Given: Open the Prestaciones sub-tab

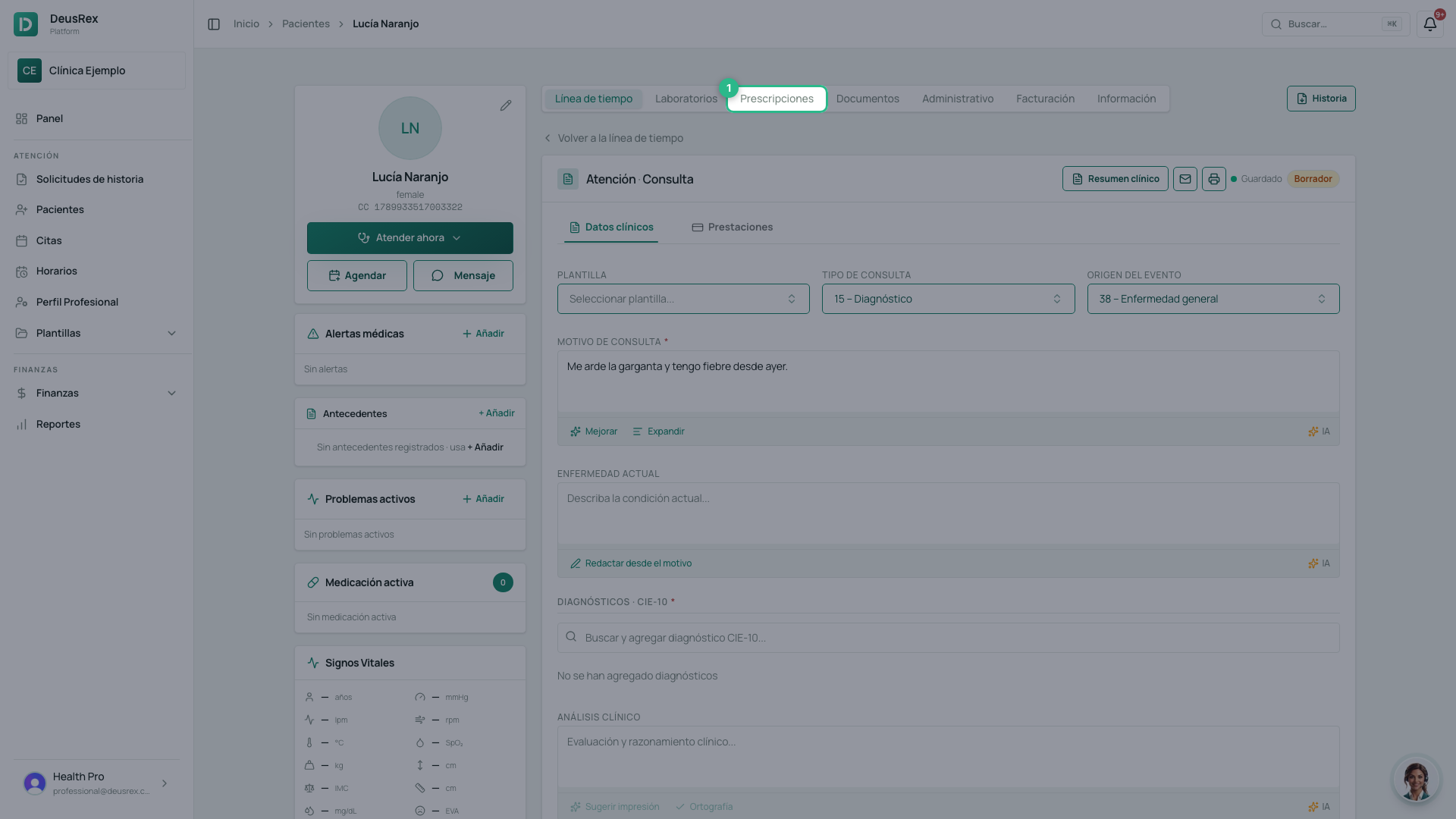Looking at the screenshot, I should (x=733, y=227).
